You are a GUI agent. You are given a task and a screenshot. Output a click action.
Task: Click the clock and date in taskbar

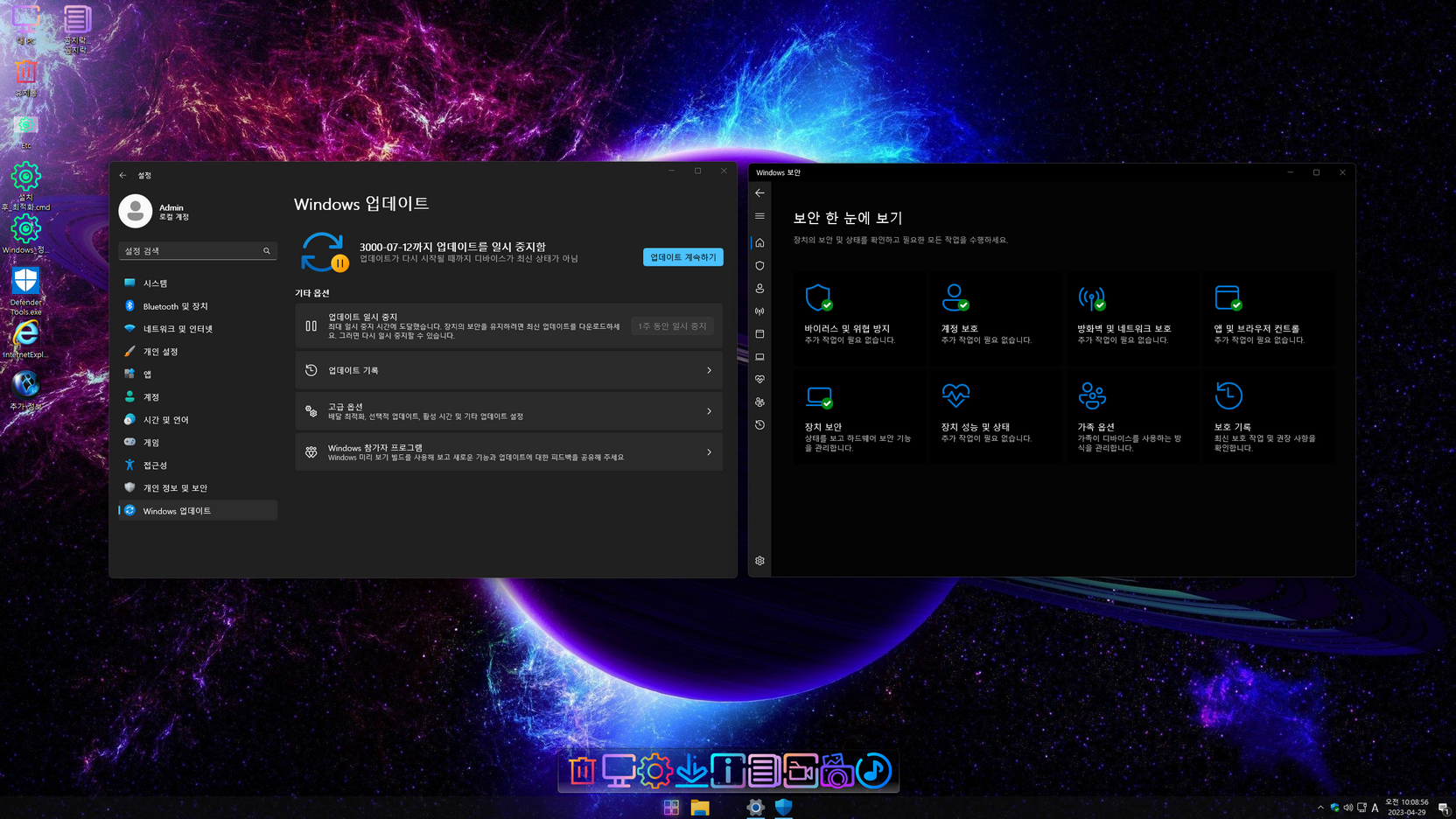1406,807
